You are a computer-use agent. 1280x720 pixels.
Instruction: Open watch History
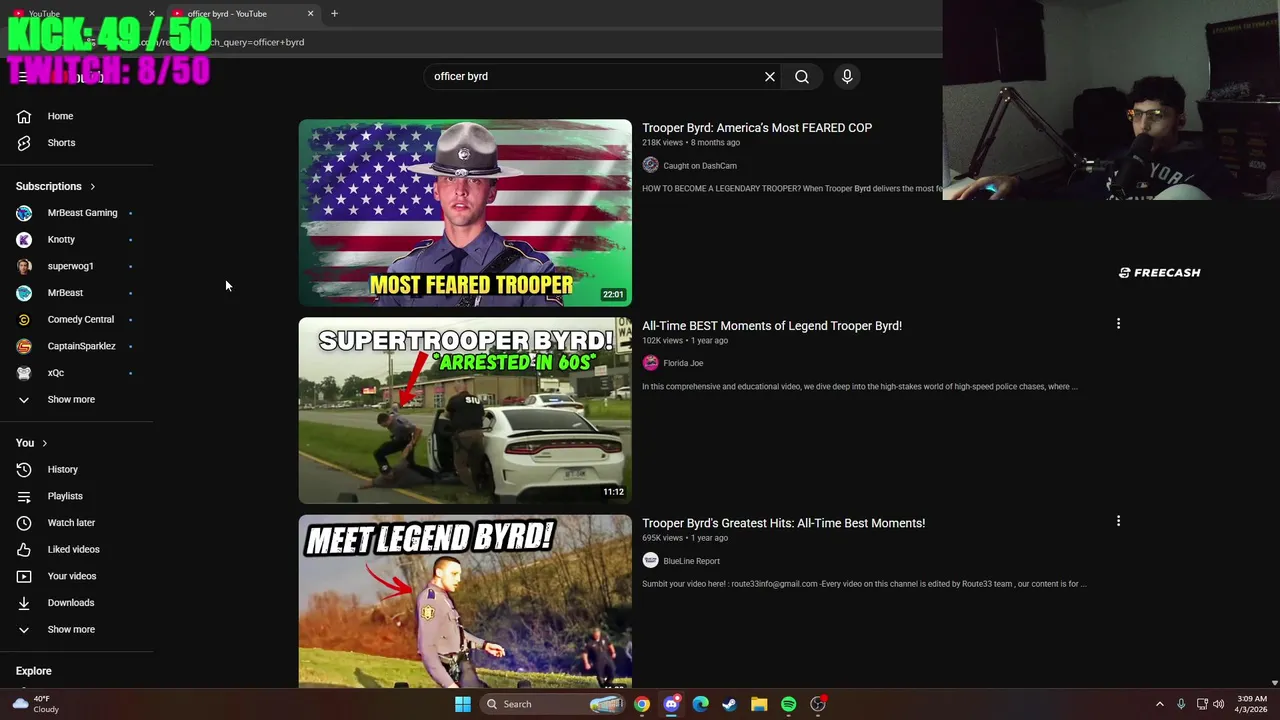tap(62, 470)
